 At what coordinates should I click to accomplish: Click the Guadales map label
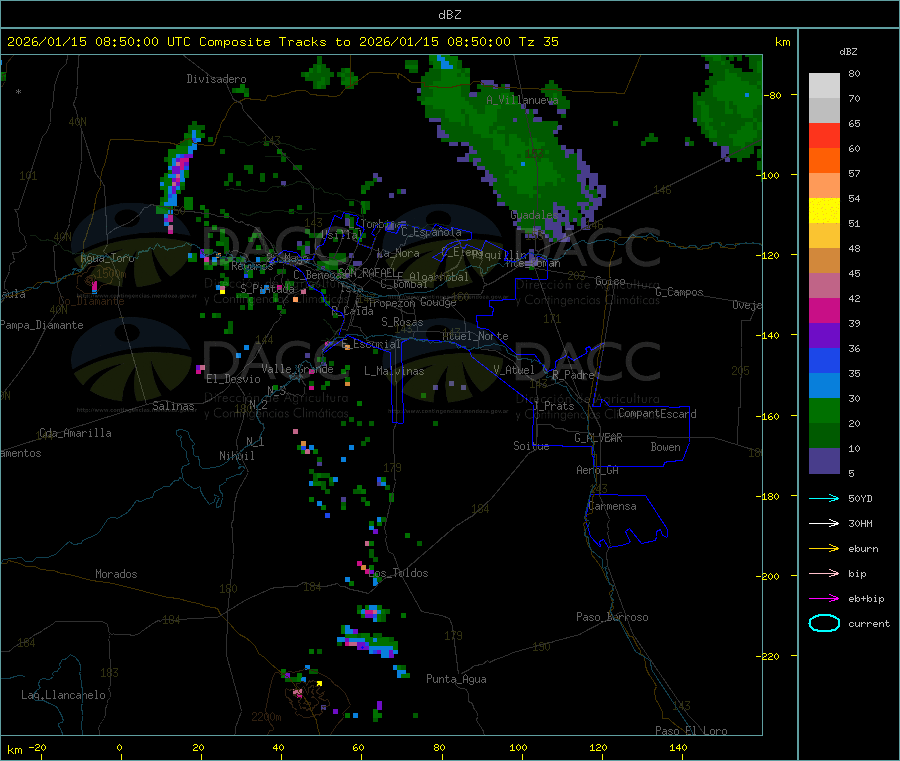[533, 215]
